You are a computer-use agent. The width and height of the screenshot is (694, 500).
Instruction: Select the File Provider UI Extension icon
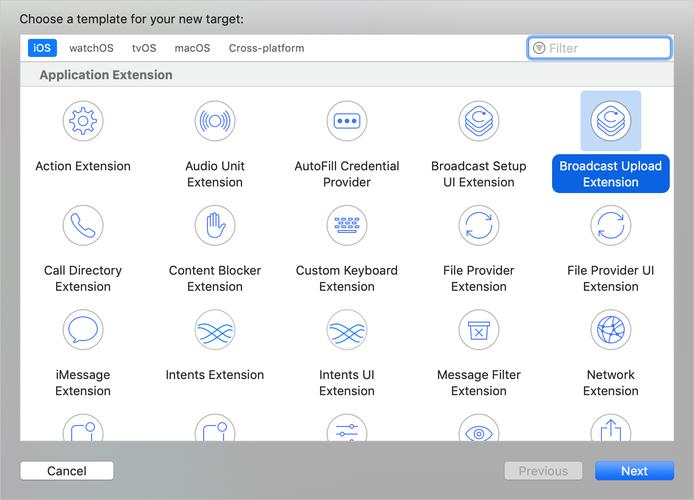click(610, 225)
